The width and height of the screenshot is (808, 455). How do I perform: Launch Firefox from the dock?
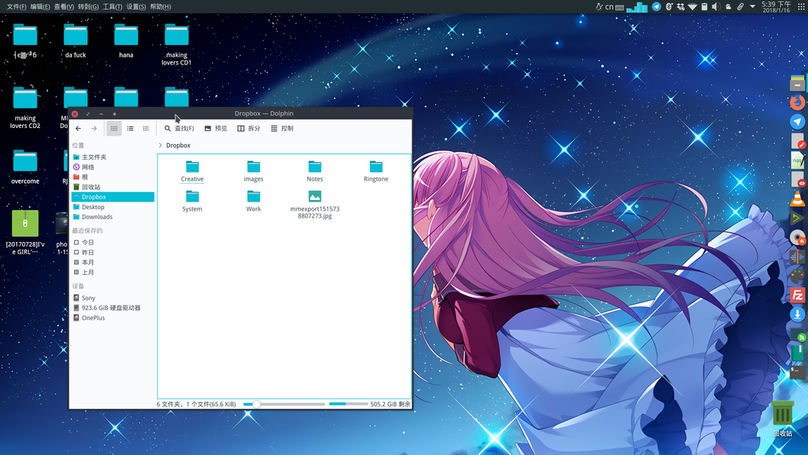click(x=797, y=102)
